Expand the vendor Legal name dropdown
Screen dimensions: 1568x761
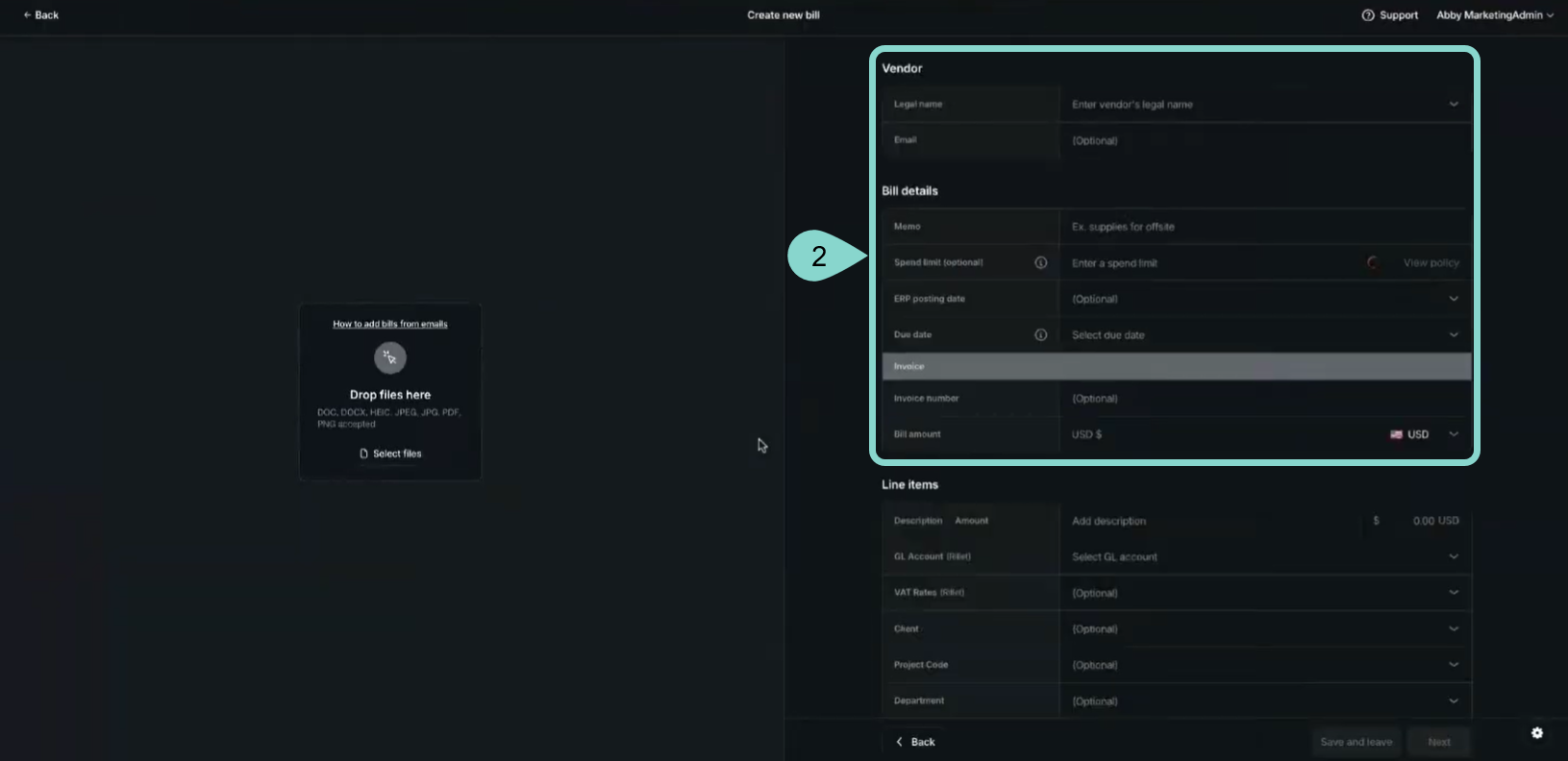[1454, 104]
